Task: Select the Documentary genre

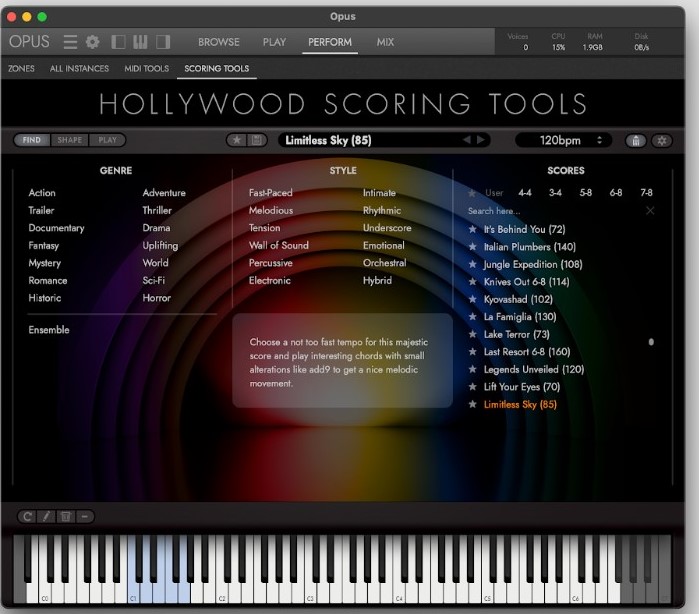Action: click(x=56, y=228)
